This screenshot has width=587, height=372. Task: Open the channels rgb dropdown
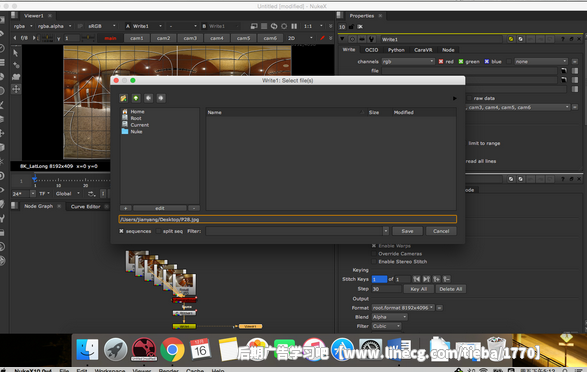click(408, 61)
